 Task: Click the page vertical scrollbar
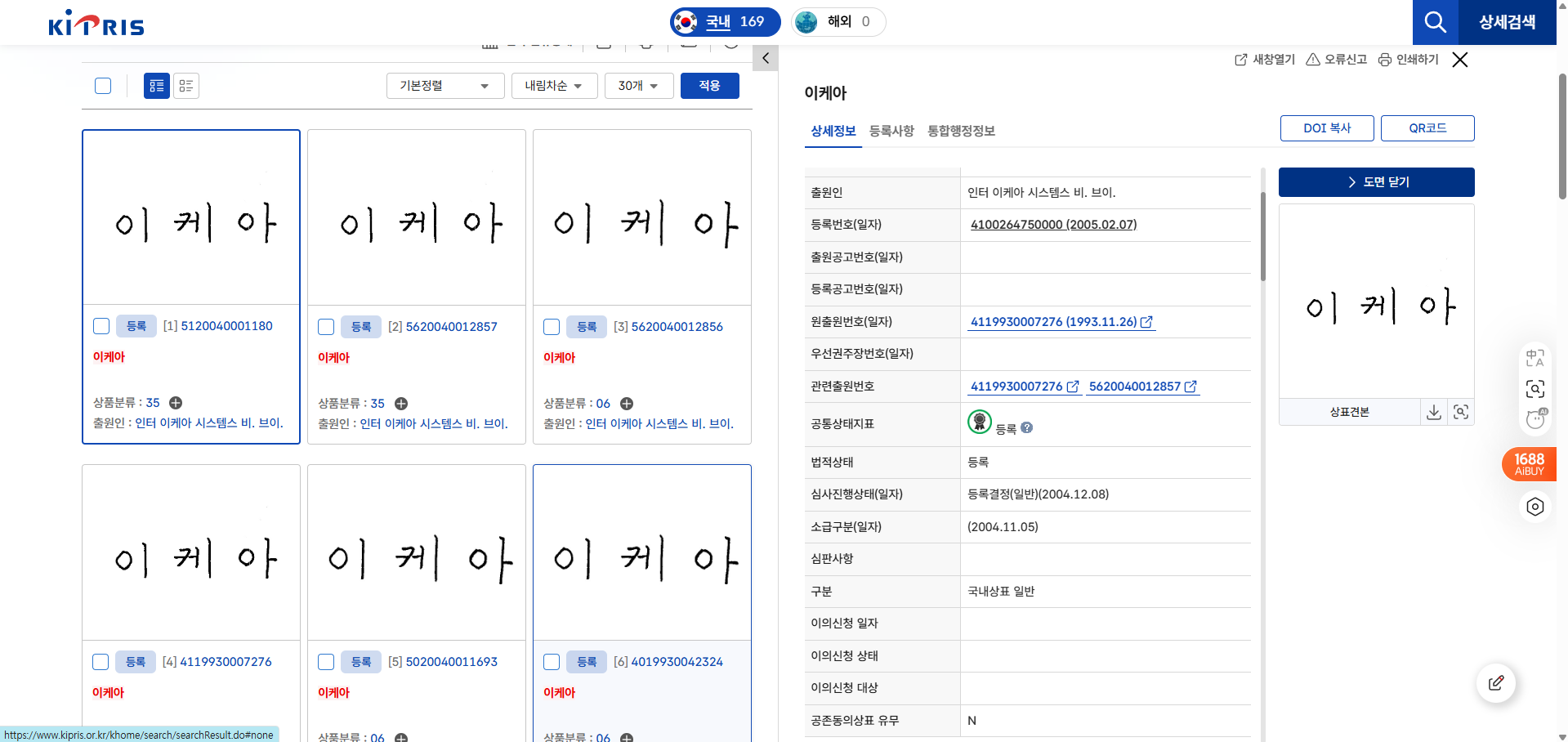tap(1562, 136)
